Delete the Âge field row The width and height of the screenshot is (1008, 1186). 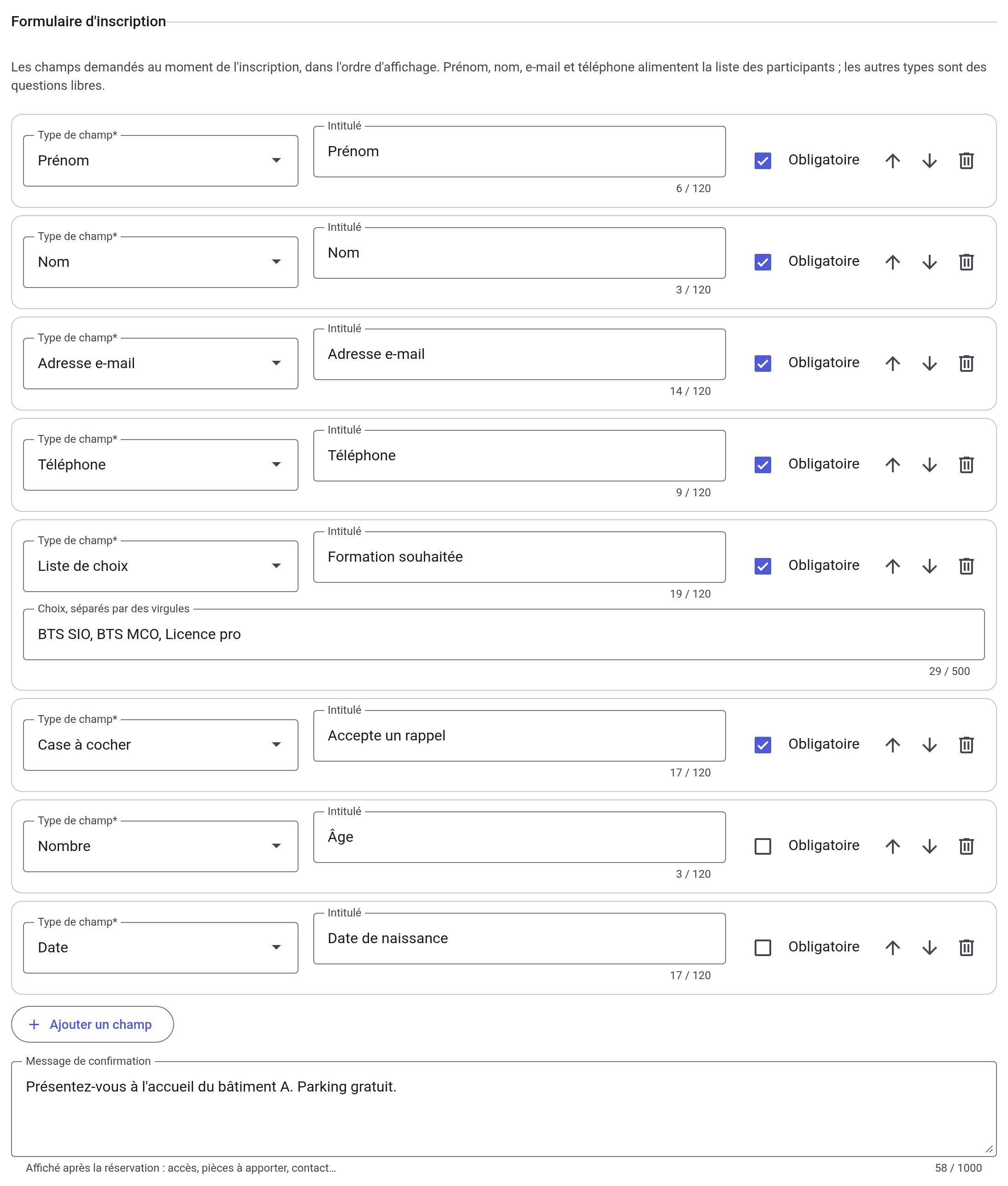tap(966, 846)
